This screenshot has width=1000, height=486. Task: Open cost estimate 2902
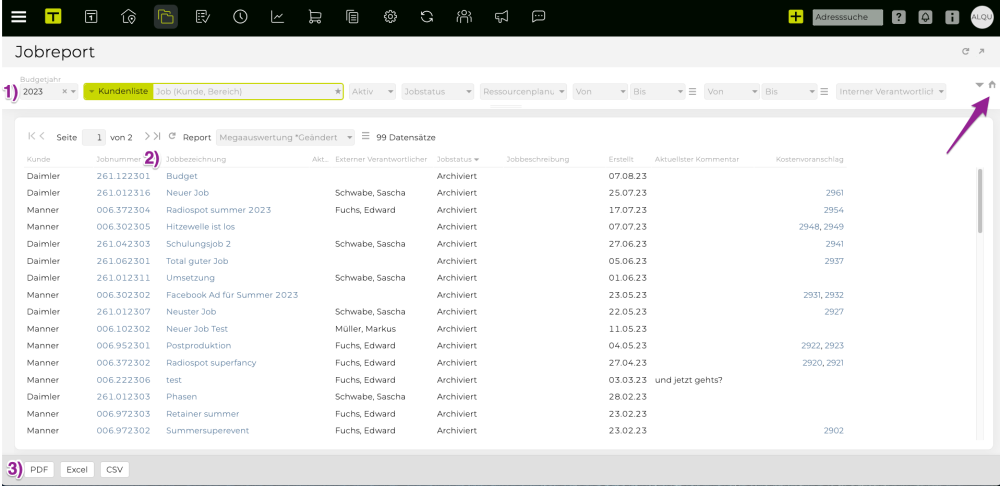tap(834, 431)
